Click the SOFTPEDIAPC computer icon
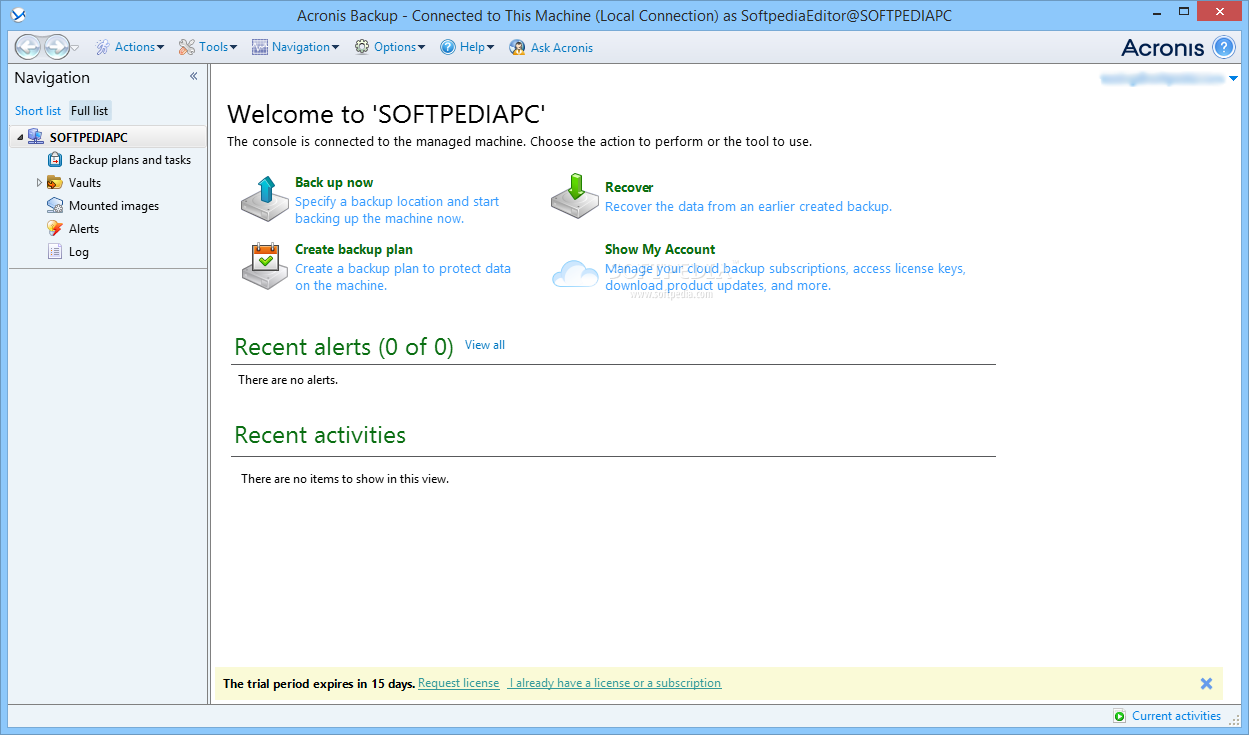Viewport: 1249px width, 735px height. (x=36, y=137)
